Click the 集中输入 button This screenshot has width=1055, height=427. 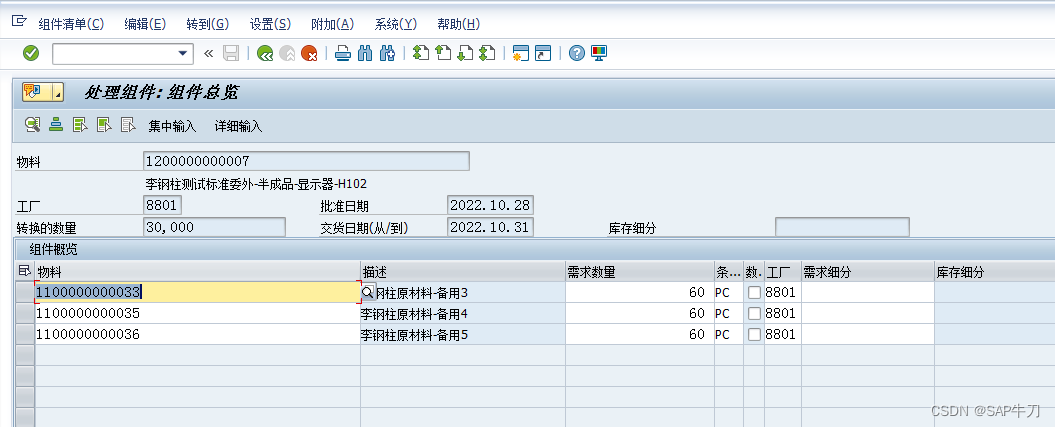pos(172,126)
